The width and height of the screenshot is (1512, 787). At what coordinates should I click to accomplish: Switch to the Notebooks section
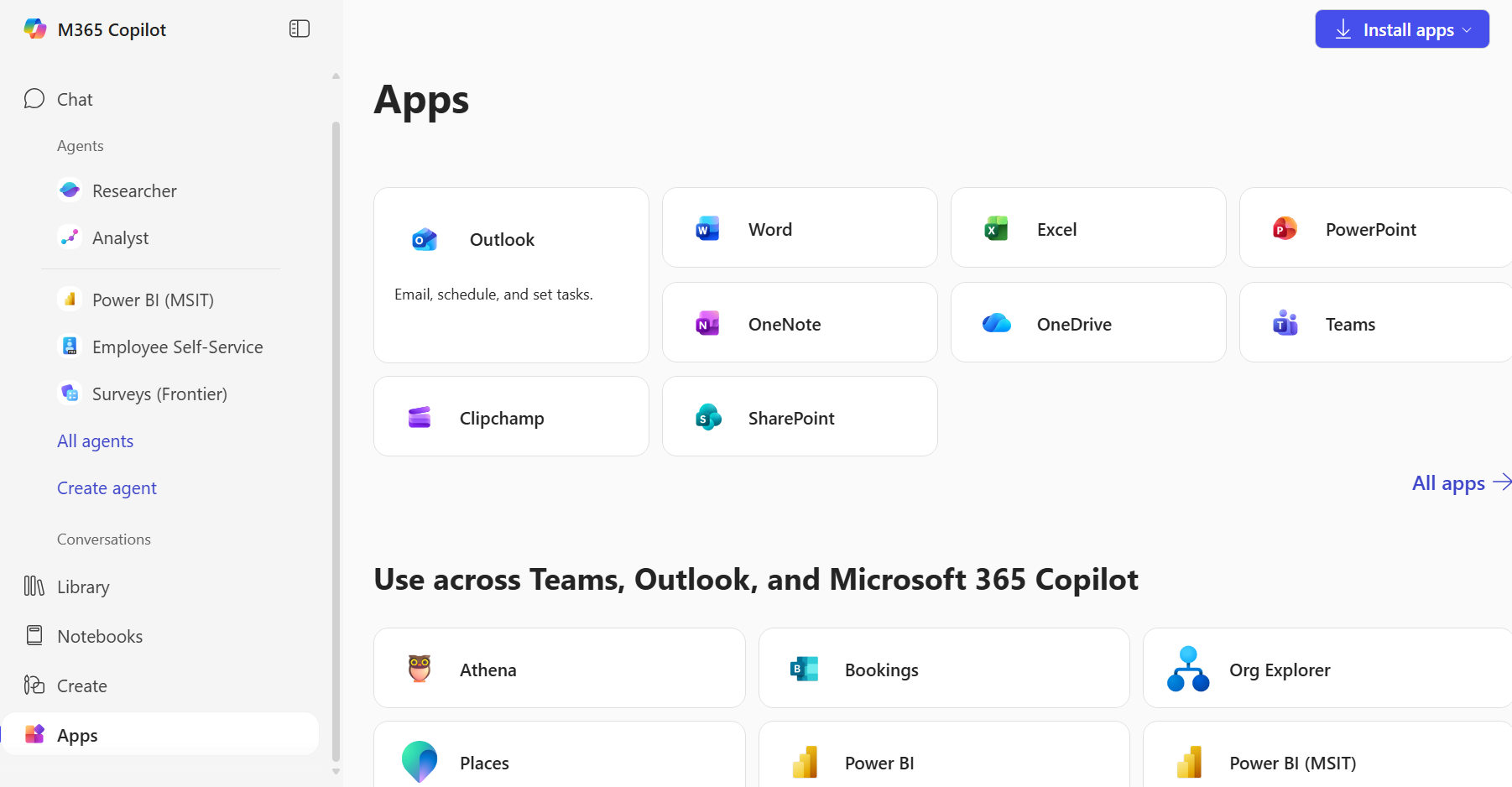99,635
